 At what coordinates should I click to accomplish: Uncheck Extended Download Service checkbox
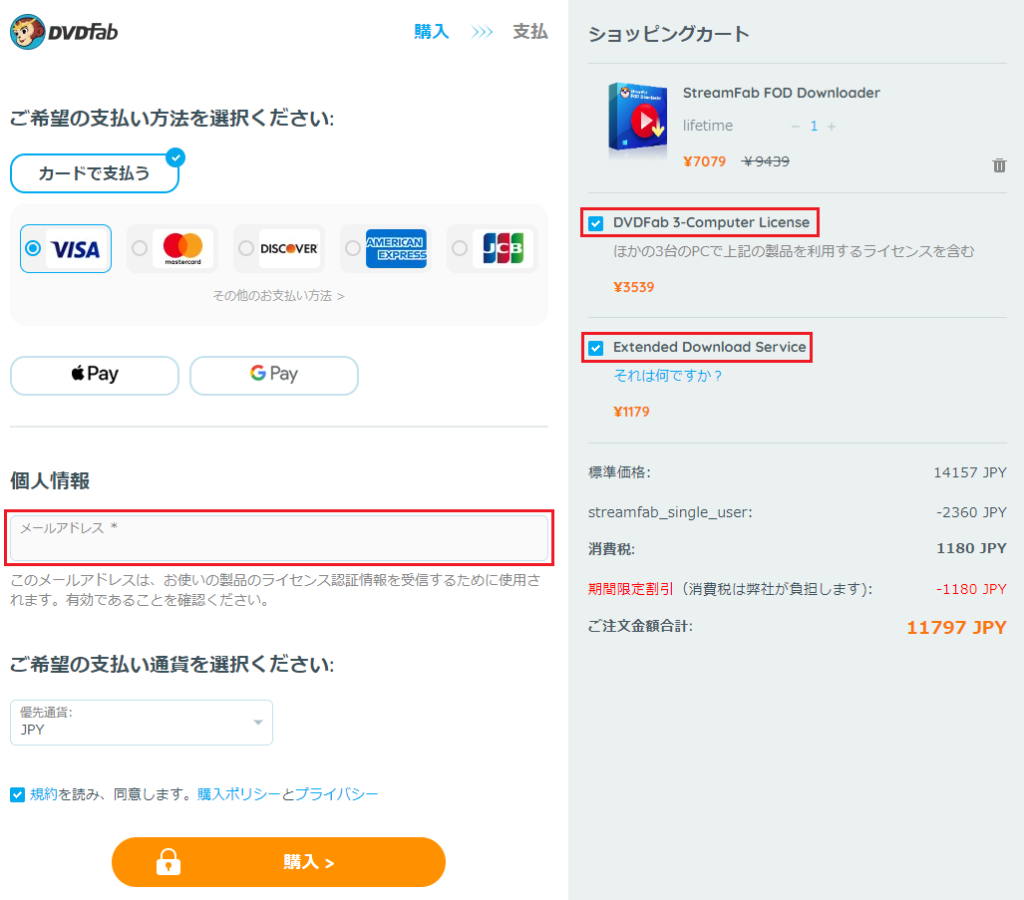pos(596,348)
